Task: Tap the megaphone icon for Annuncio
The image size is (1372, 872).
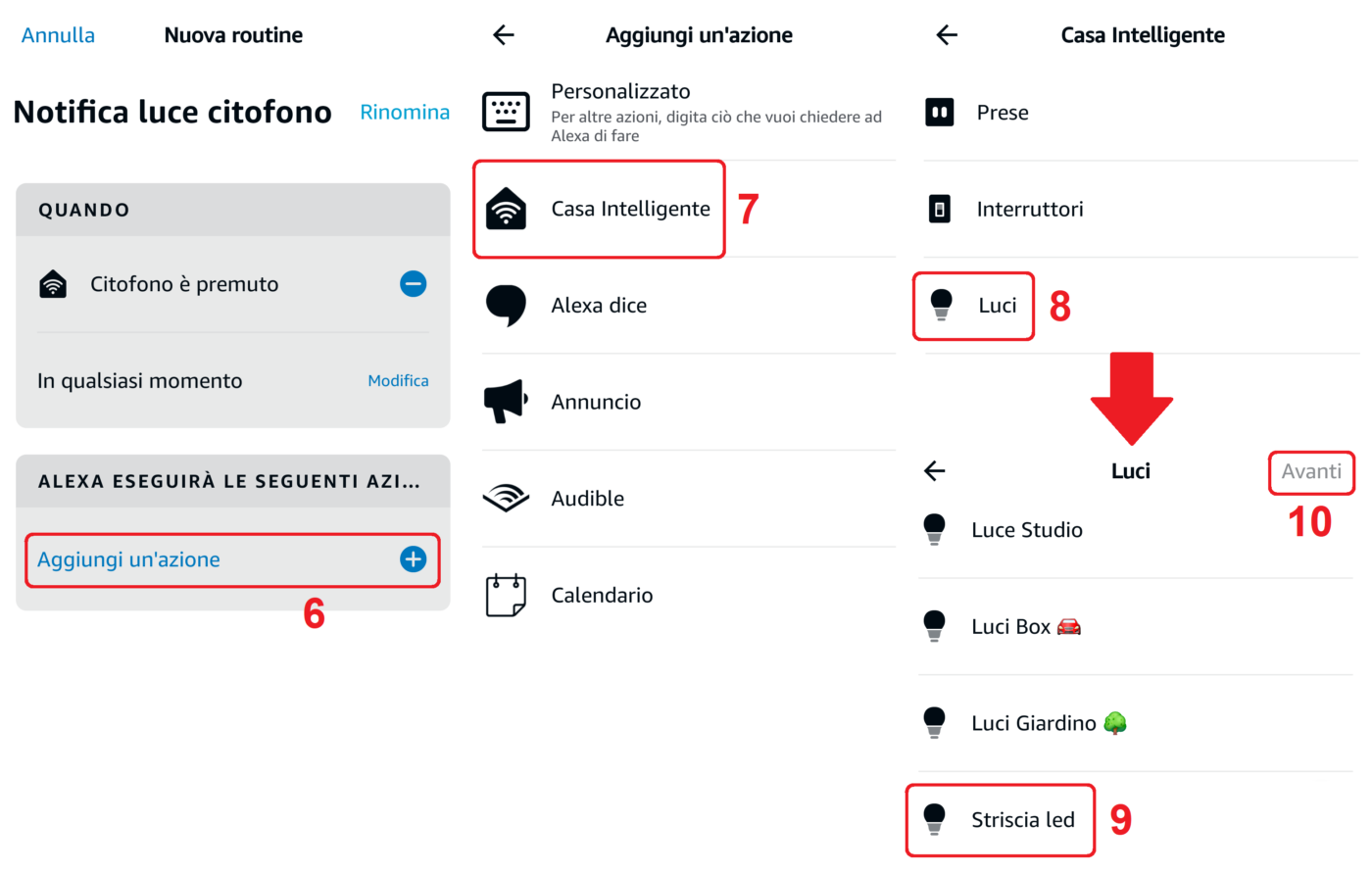Action: (x=506, y=402)
